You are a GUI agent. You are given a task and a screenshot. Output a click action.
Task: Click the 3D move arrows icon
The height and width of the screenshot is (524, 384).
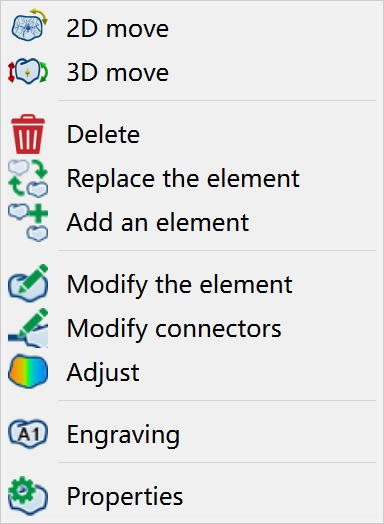point(28,71)
